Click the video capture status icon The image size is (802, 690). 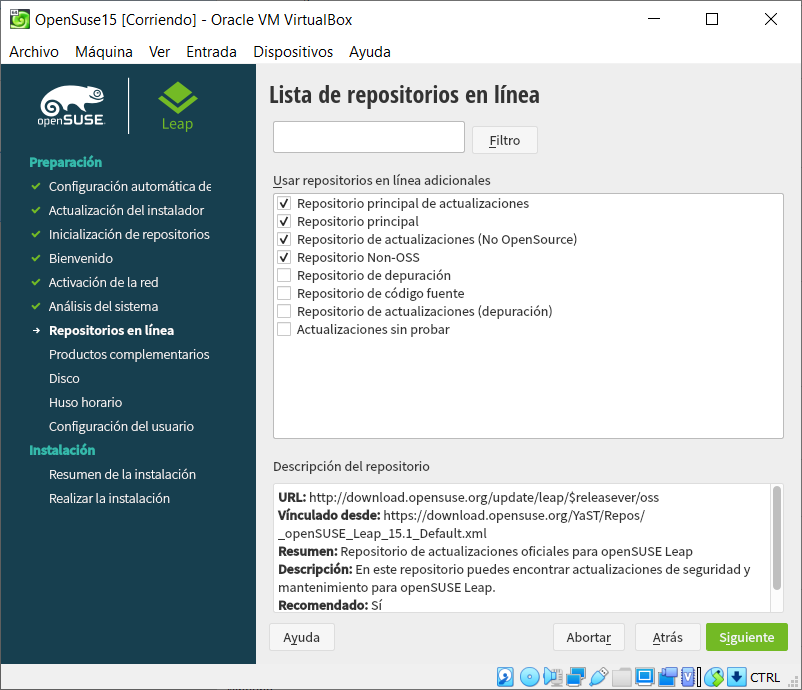667,677
